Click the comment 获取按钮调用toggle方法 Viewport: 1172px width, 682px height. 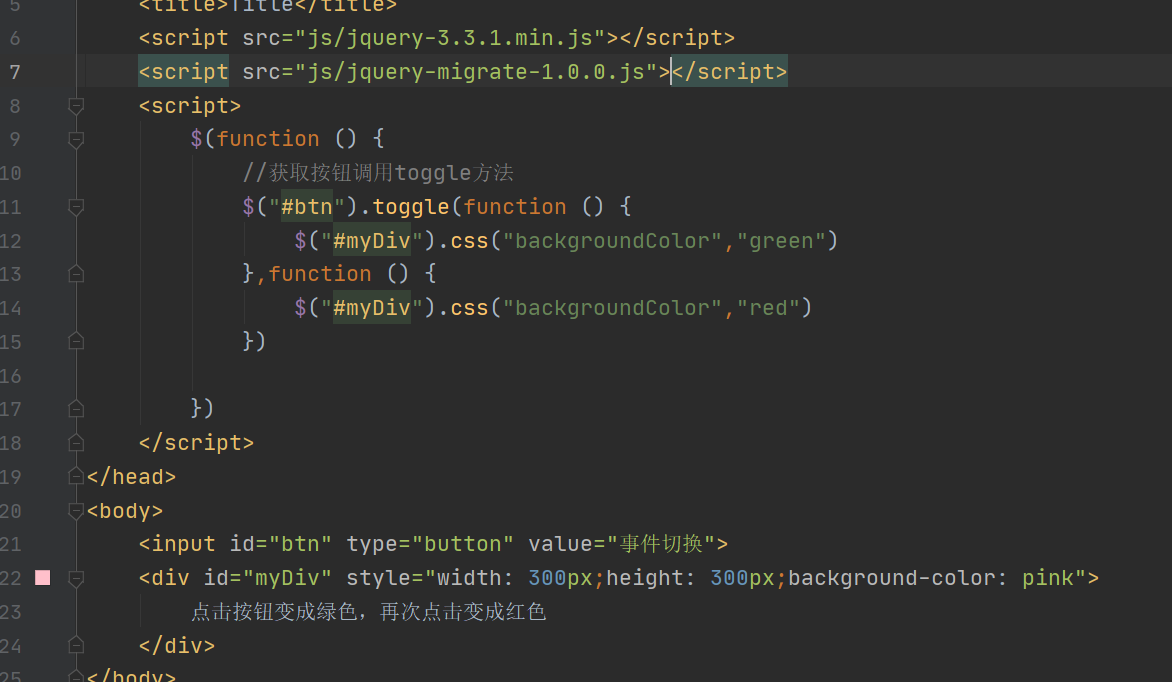tap(378, 173)
